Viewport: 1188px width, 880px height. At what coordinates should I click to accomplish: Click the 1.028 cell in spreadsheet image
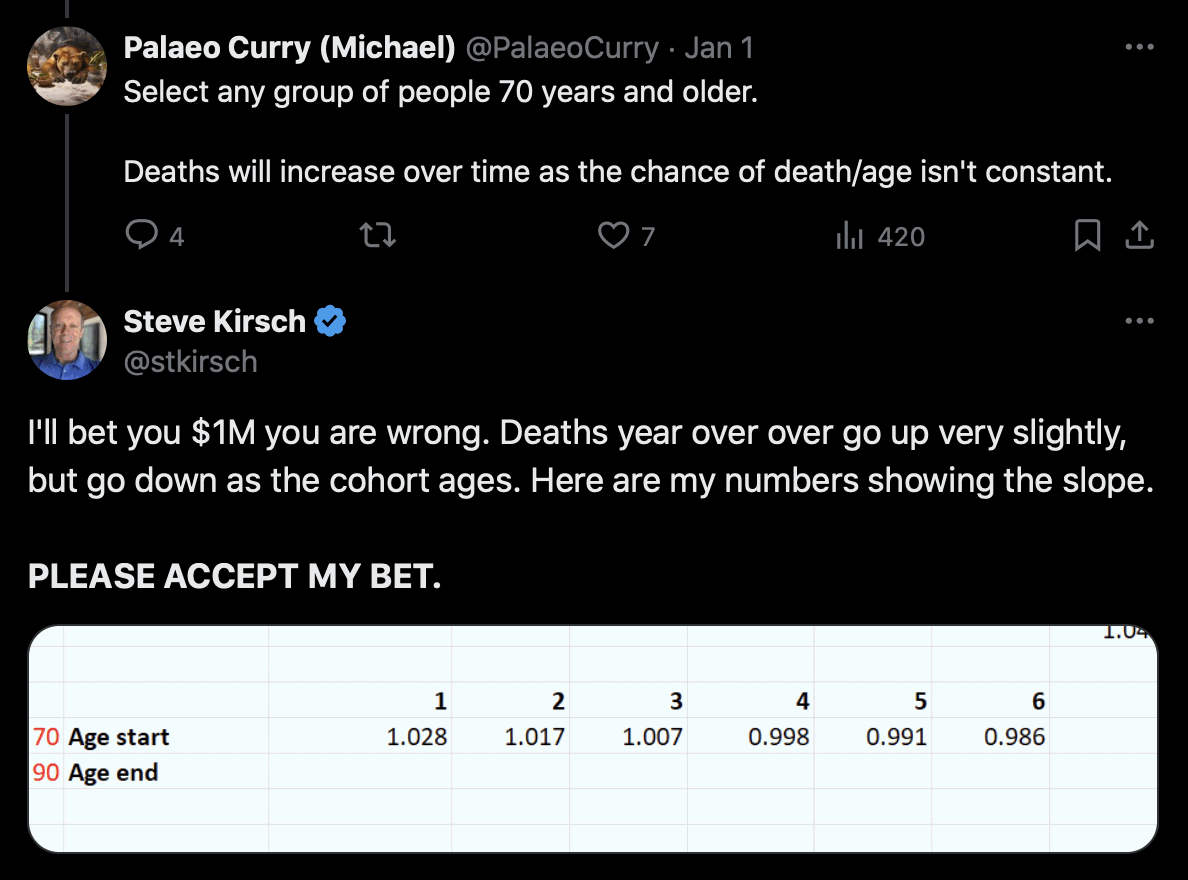click(x=417, y=737)
